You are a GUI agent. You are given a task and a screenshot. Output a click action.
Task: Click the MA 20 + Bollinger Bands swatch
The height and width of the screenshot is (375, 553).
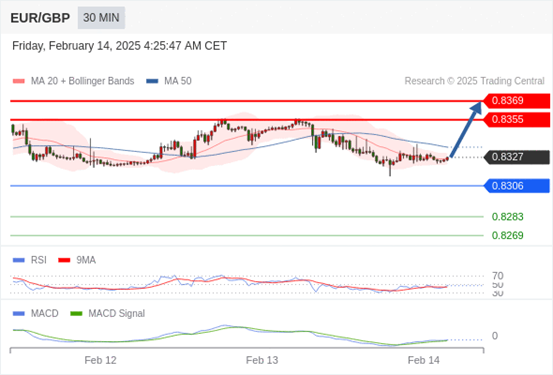coord(19,81)
